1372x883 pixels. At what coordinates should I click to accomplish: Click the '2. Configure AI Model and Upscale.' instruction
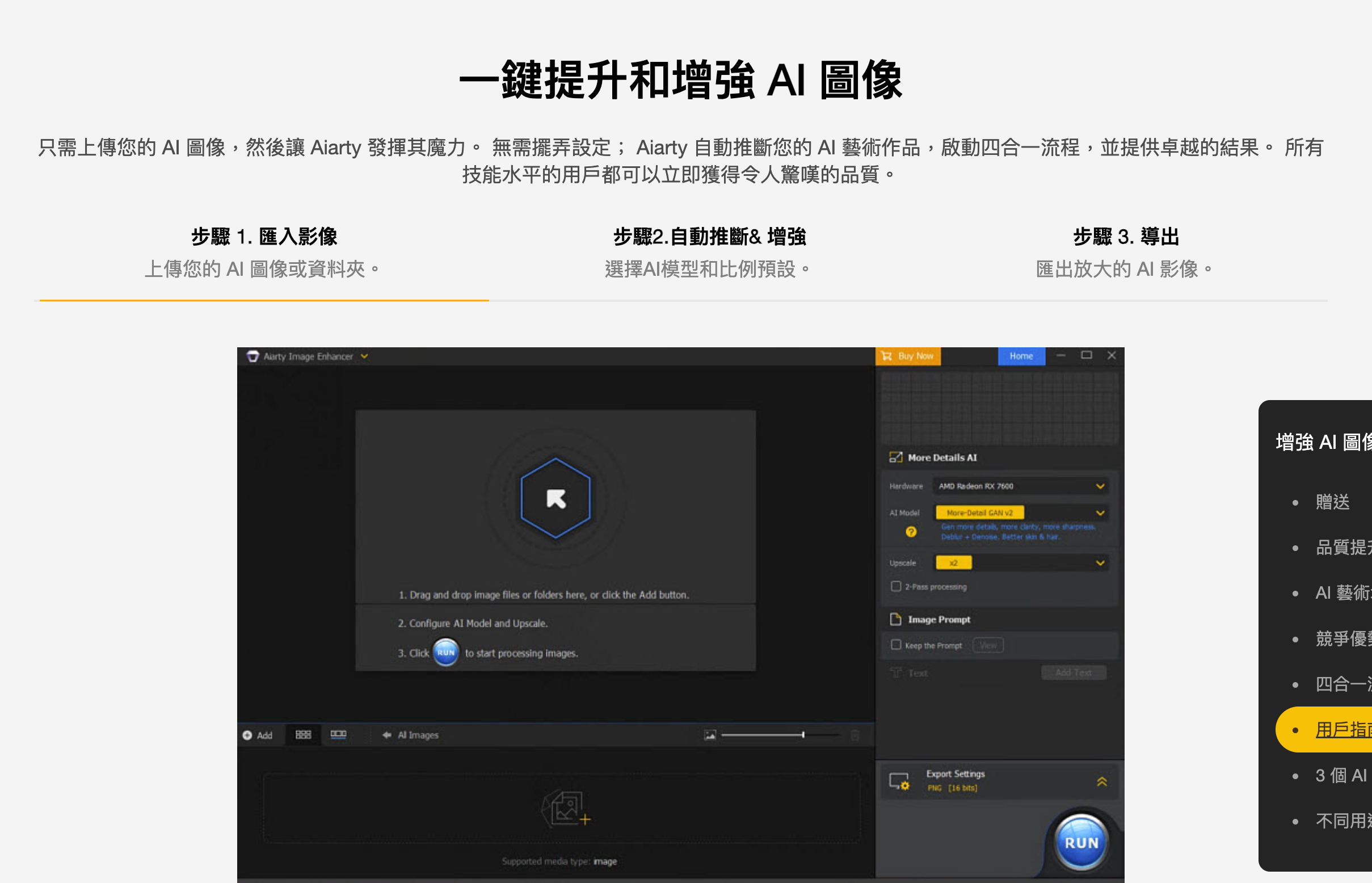click(x=473, y=623)
